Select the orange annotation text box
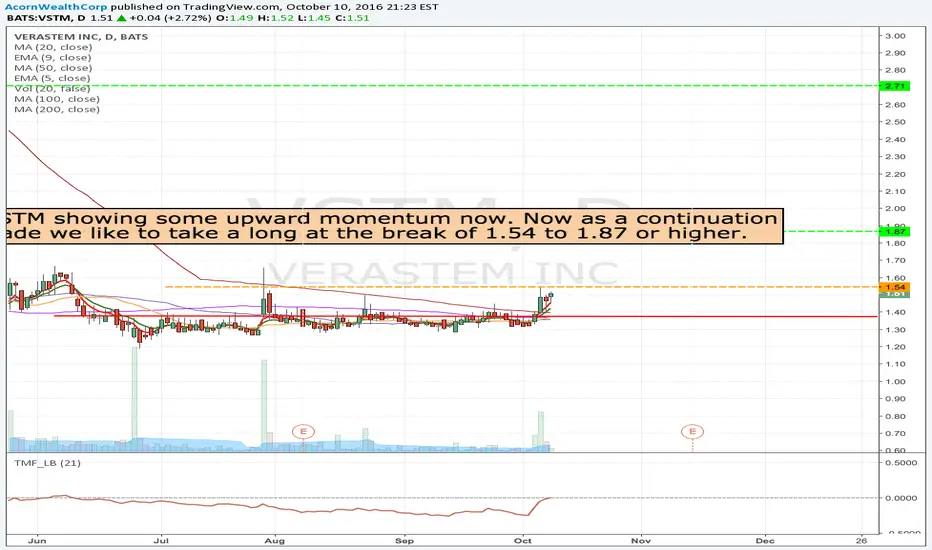The width and height of the screenshot is (932, 550). pyautogui.click(x=395, y=226)
